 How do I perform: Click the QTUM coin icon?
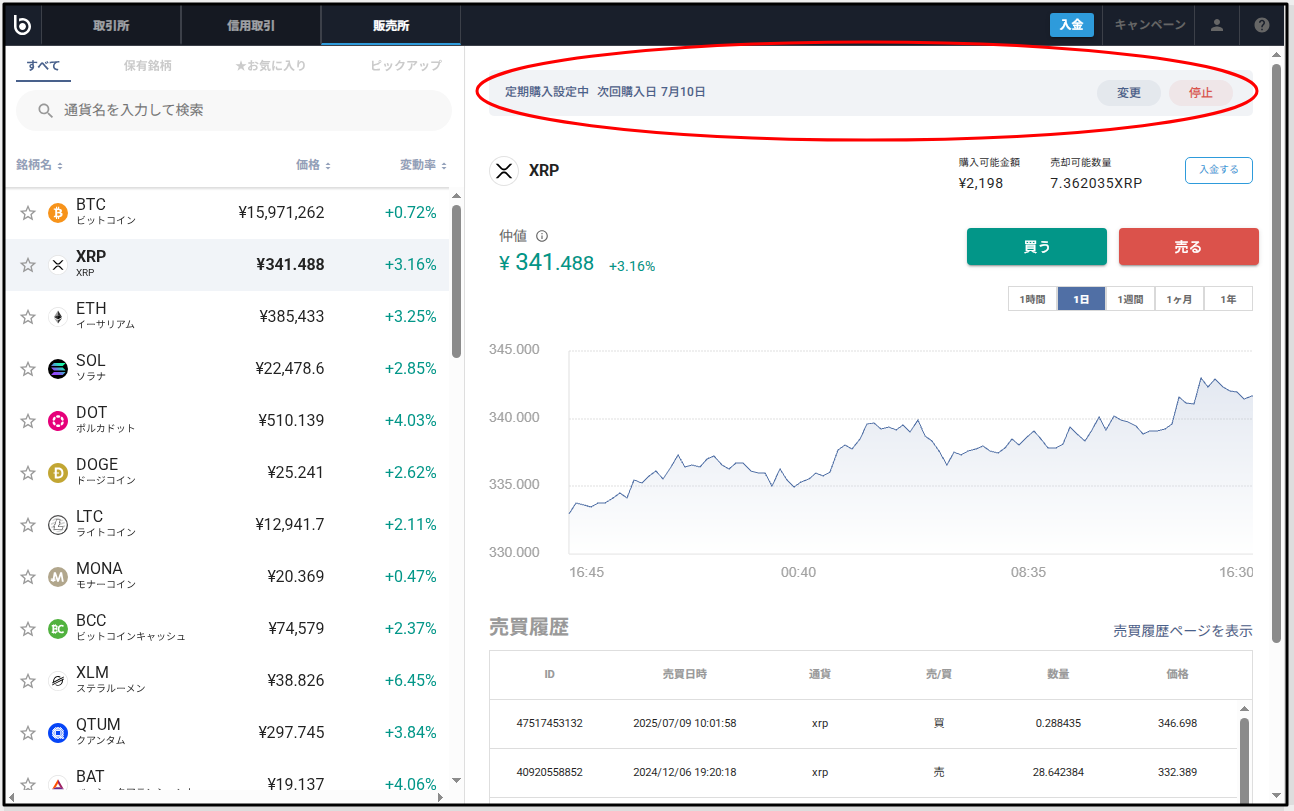(x=58, y=733)
